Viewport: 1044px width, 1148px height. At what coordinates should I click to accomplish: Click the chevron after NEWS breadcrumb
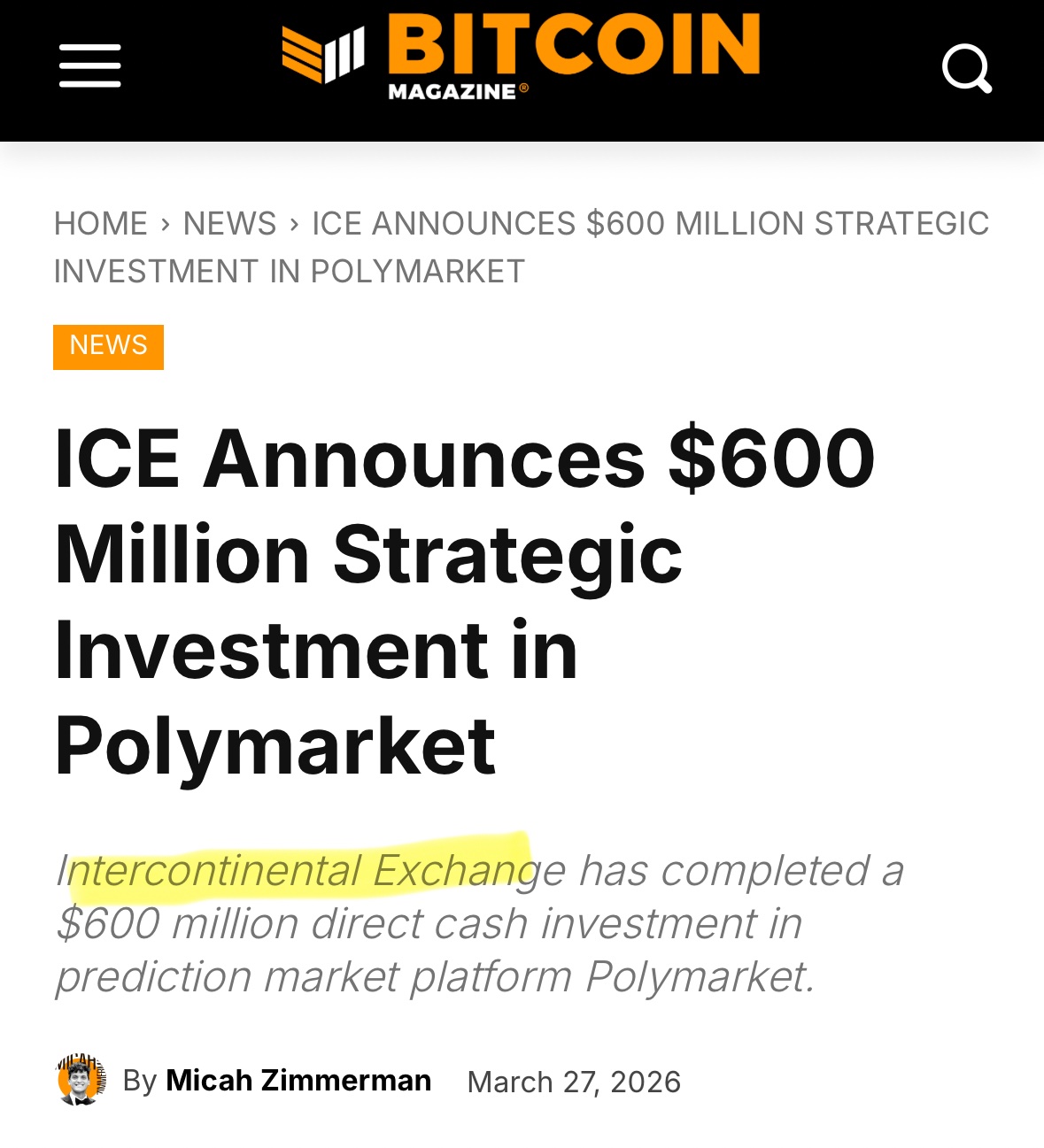(295, 224)
